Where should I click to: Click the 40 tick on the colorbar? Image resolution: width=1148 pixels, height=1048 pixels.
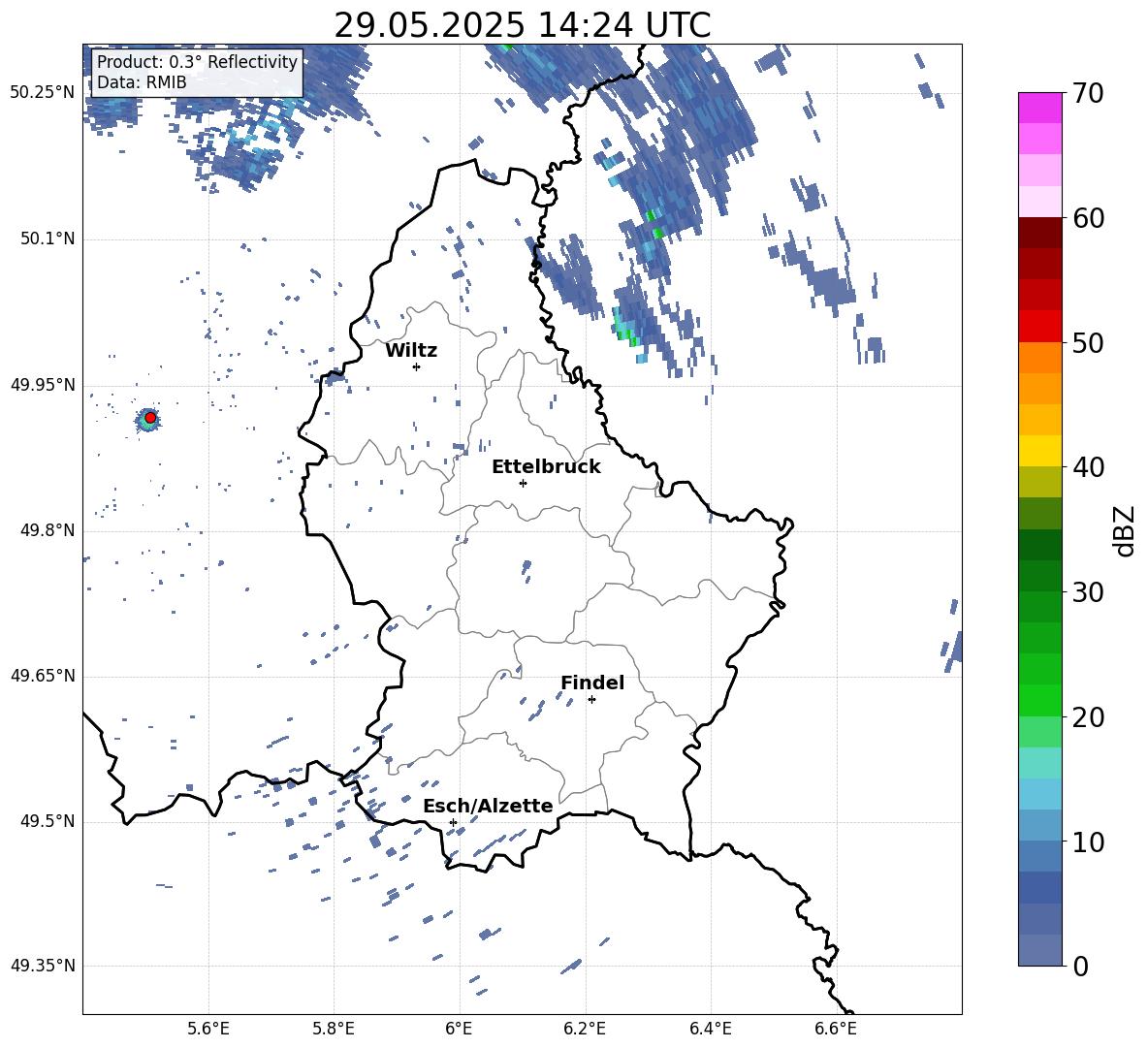click(1088, 467)
